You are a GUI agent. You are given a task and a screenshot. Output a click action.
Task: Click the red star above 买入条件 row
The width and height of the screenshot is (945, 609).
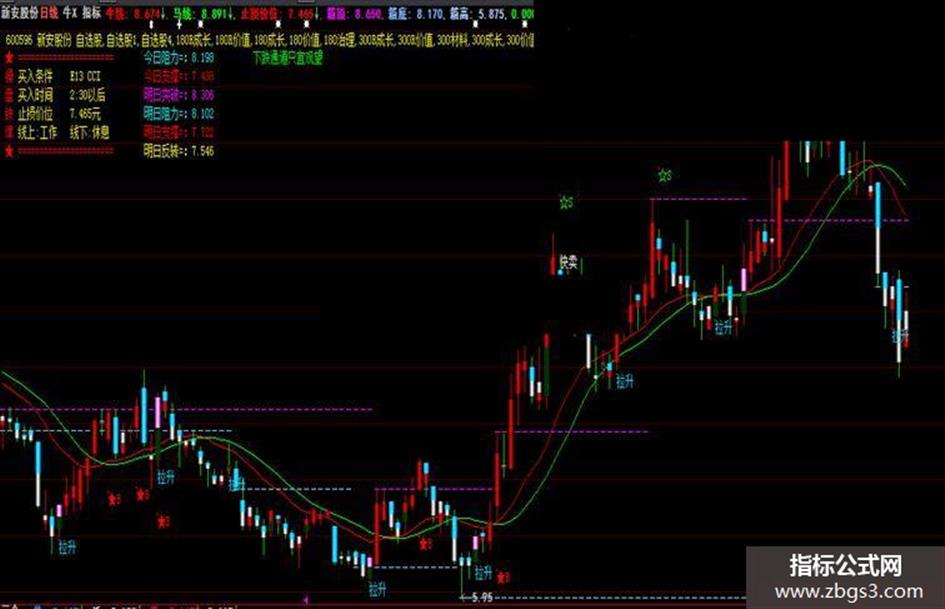9,58
